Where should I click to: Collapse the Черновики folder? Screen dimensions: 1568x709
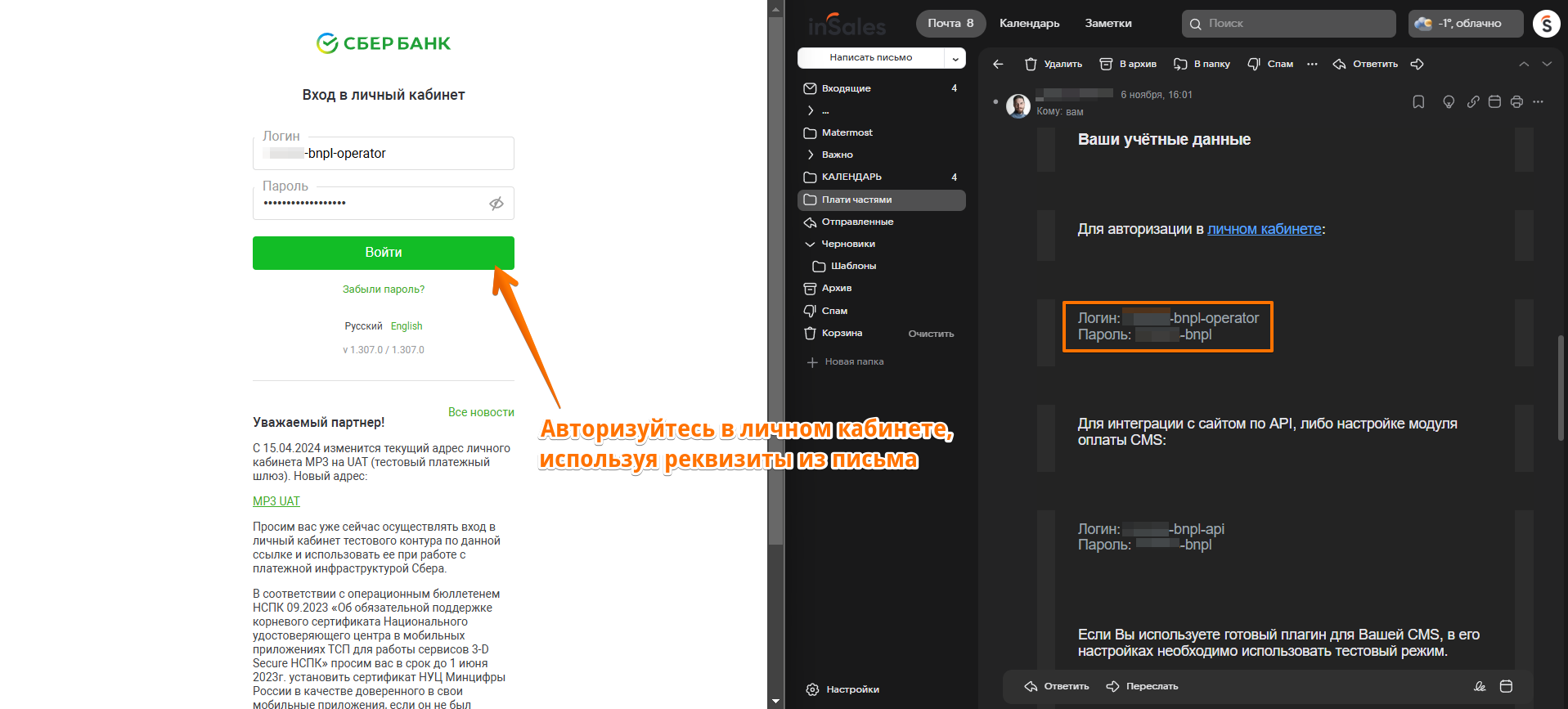[811, 244]
